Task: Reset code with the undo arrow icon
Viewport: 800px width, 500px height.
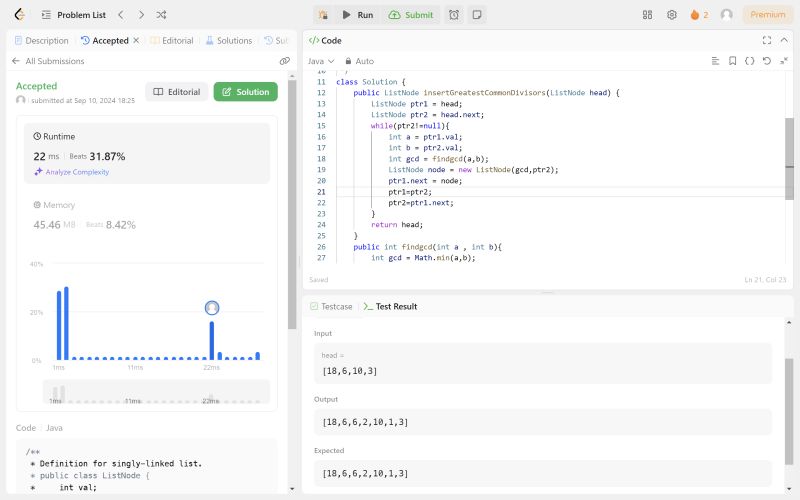Action: click(x=766, y=61)
